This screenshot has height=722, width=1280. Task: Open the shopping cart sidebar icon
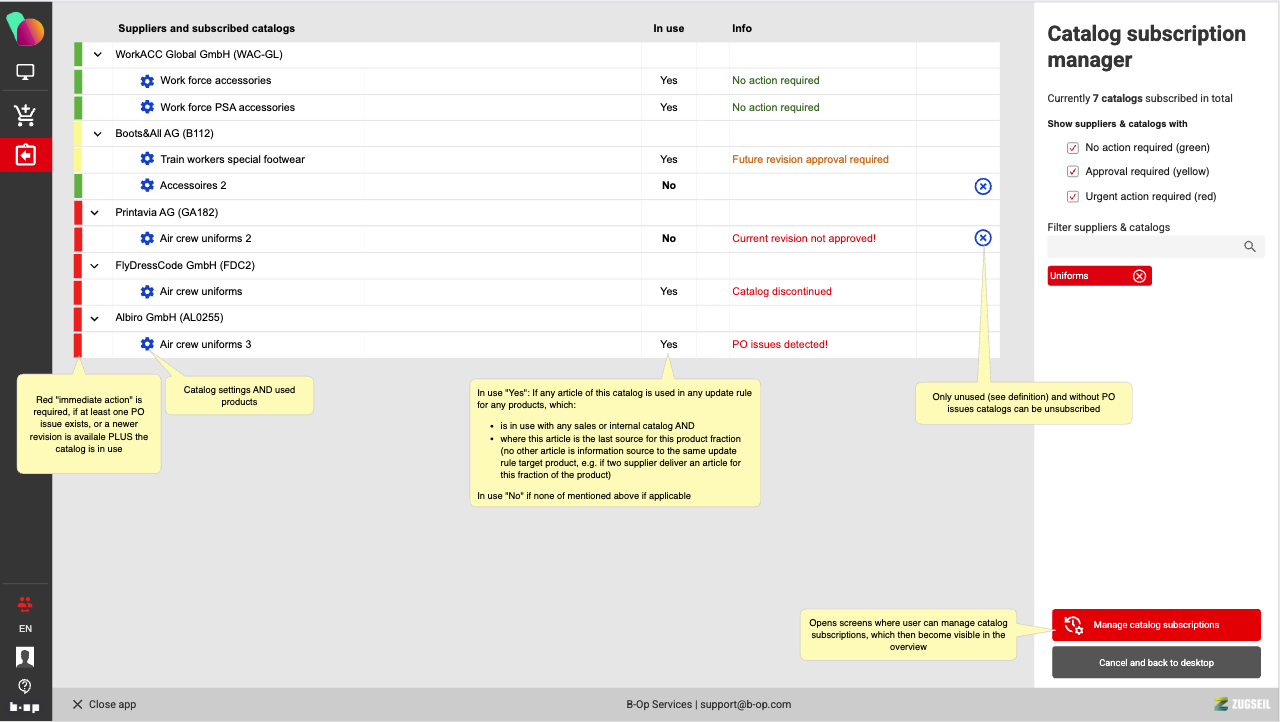coord(26,115)
